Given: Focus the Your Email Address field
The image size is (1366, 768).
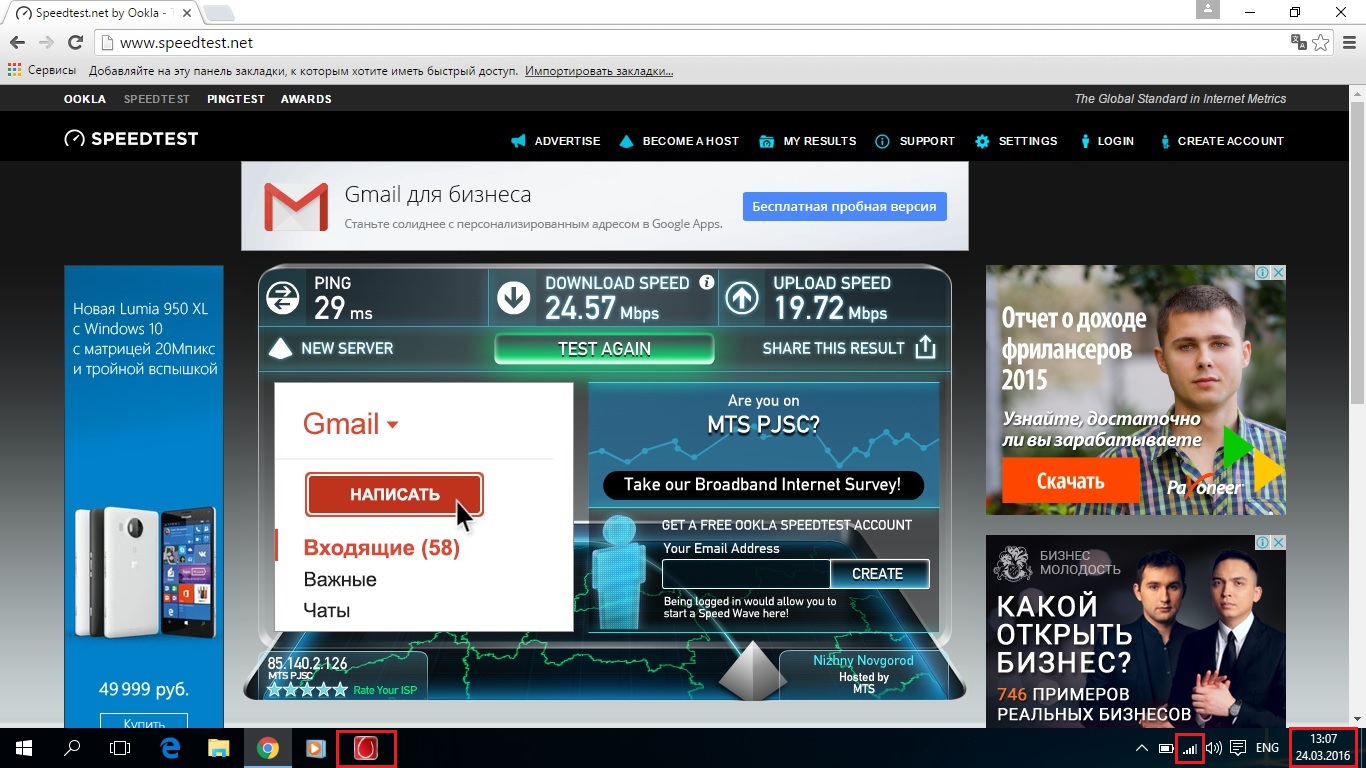Looking at the screenshot, I should click(x=746, y=574).
